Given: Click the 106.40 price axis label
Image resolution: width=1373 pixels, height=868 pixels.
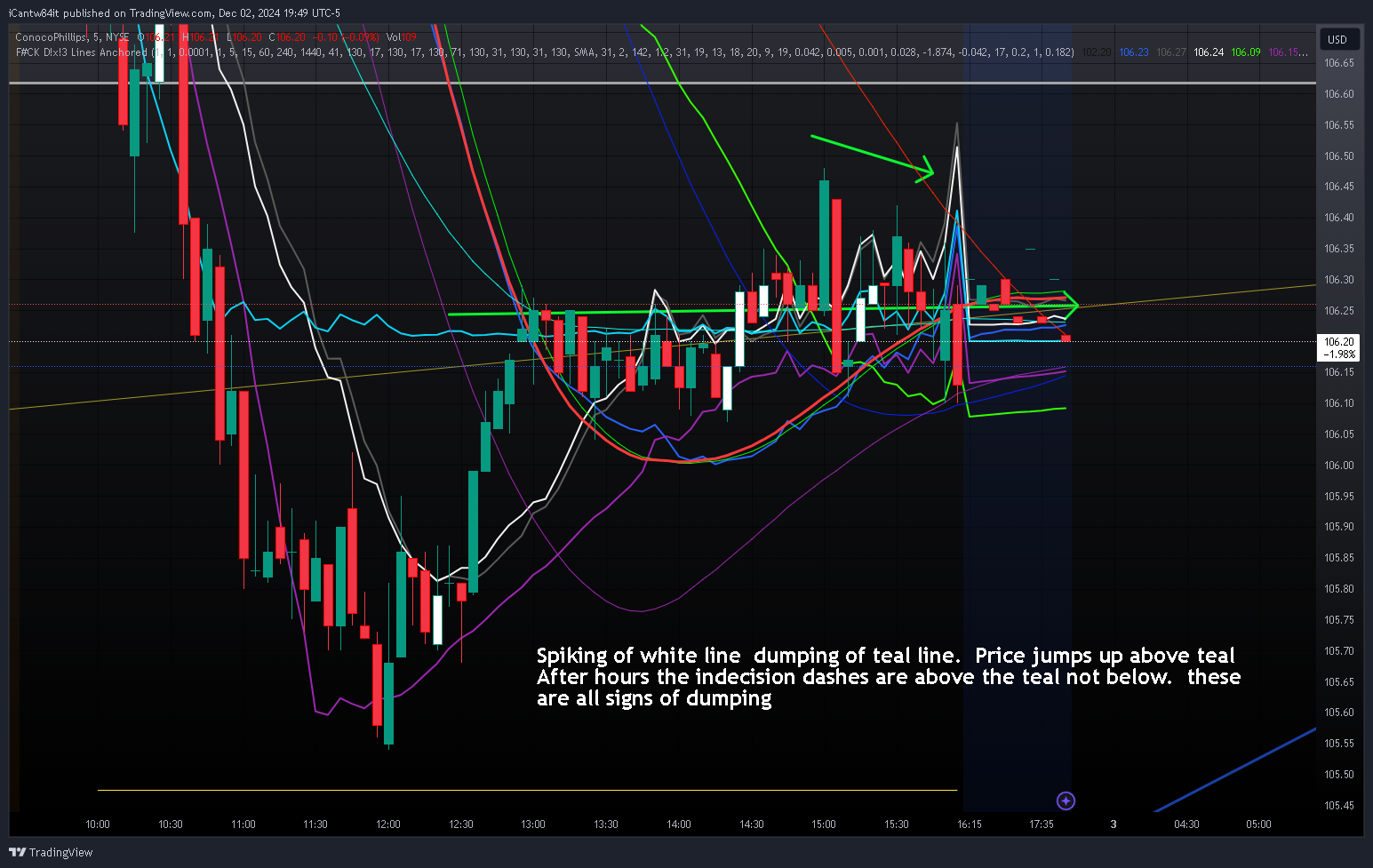Looking at the screenshot, I should pos(1339,218).
